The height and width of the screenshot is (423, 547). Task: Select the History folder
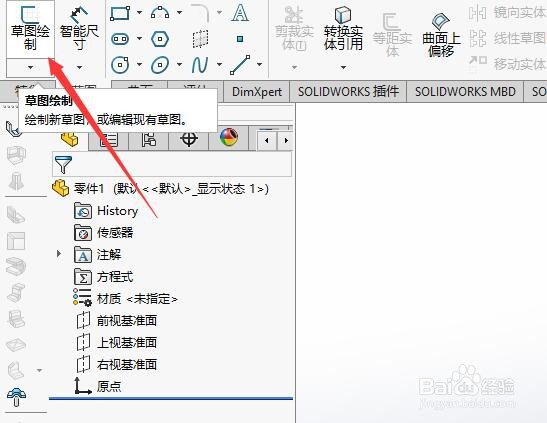pos(106,211)
